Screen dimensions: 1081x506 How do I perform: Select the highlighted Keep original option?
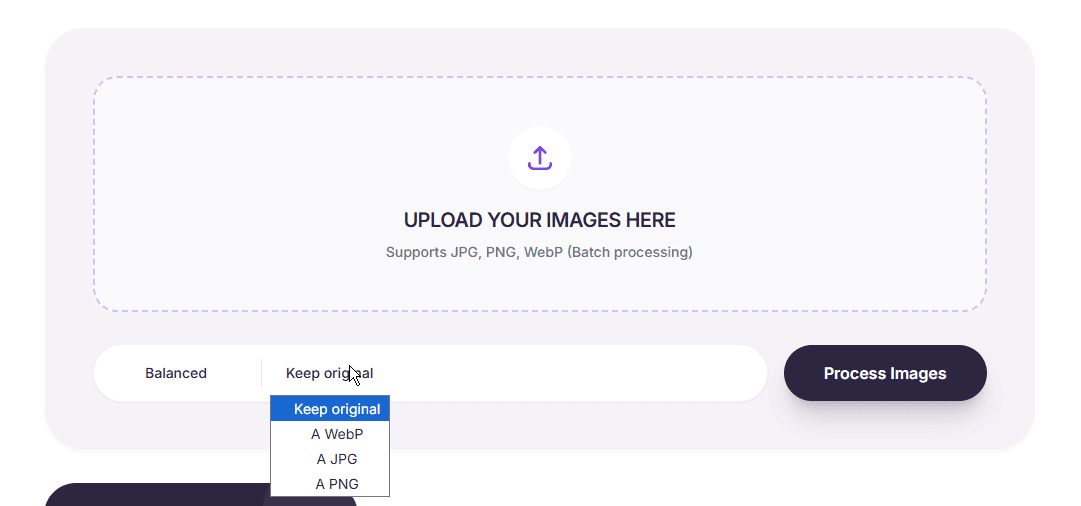330,409
